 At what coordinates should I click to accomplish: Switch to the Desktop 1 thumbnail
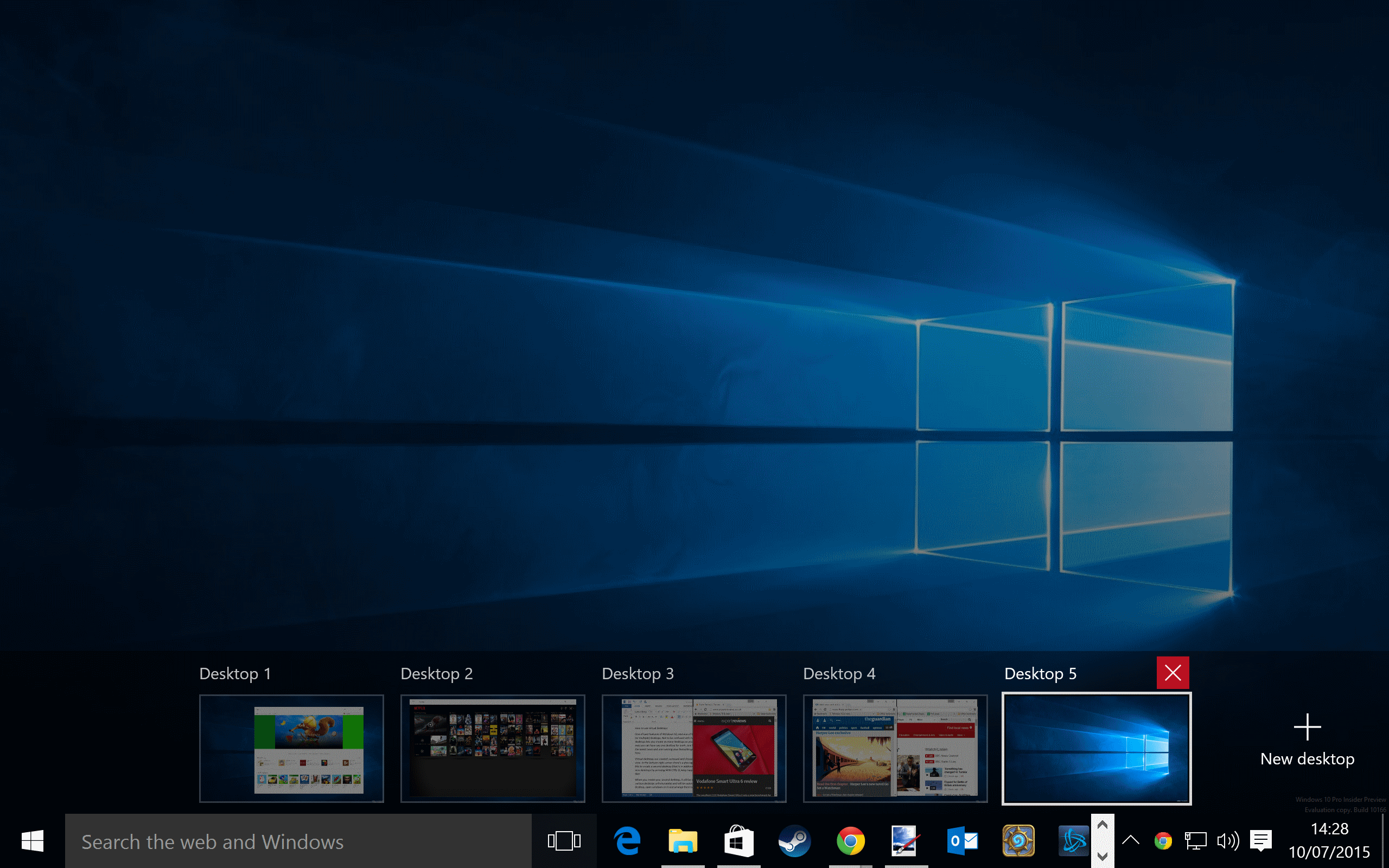pyautogui.click(x=291, y=749)
